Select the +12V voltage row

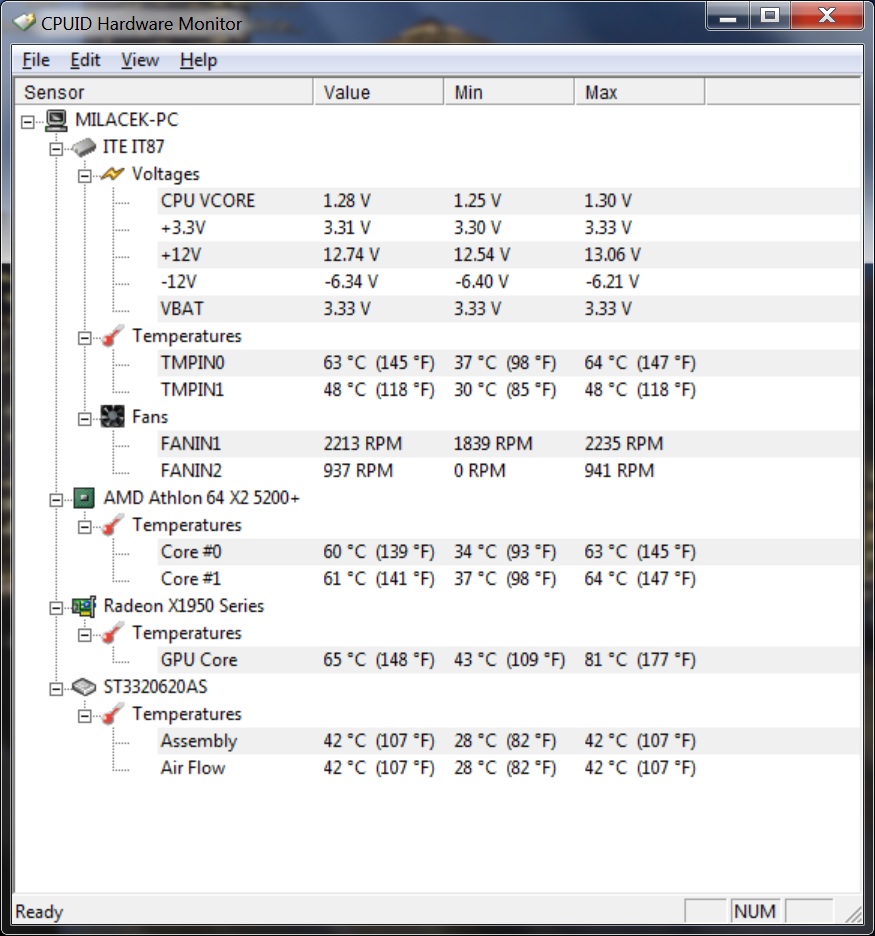(x=509, y=255)
